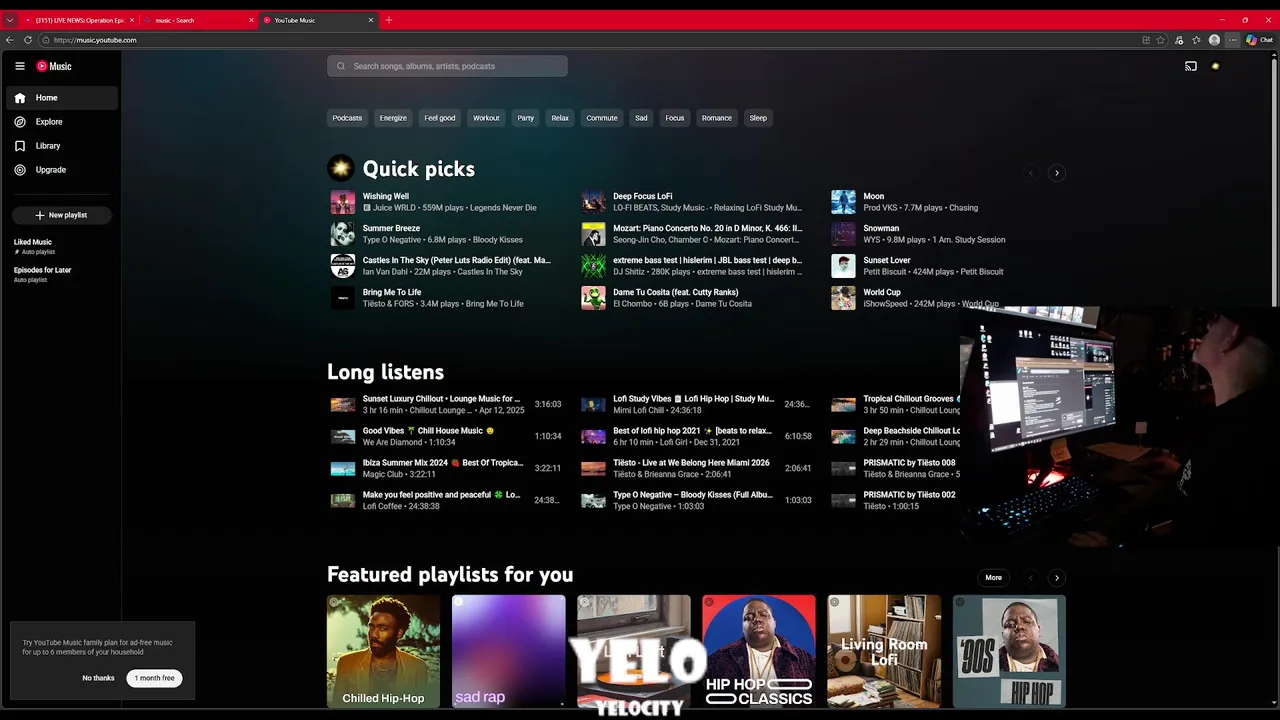The width and height of the screenshot is (1280, 720).
Task: Open Living Room Lofi playlist card
Action: tap(884, 651)
